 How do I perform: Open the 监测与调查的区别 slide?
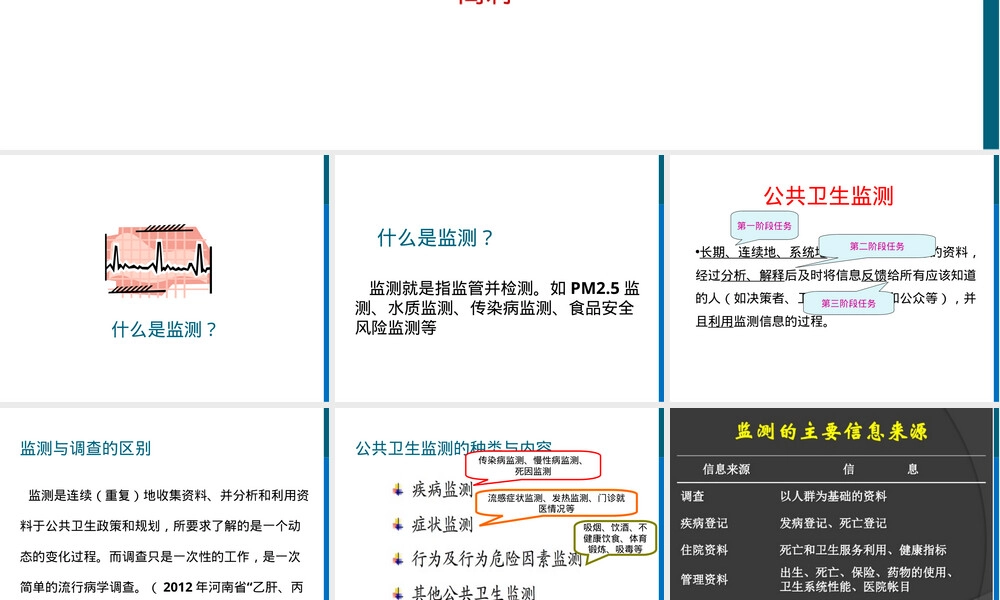164,504
